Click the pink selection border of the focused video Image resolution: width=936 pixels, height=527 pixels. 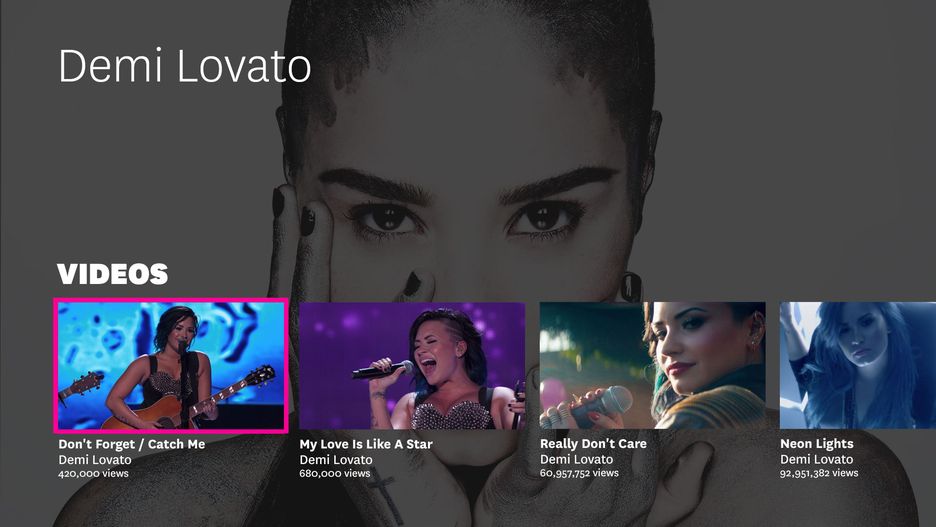coord(171,300)
